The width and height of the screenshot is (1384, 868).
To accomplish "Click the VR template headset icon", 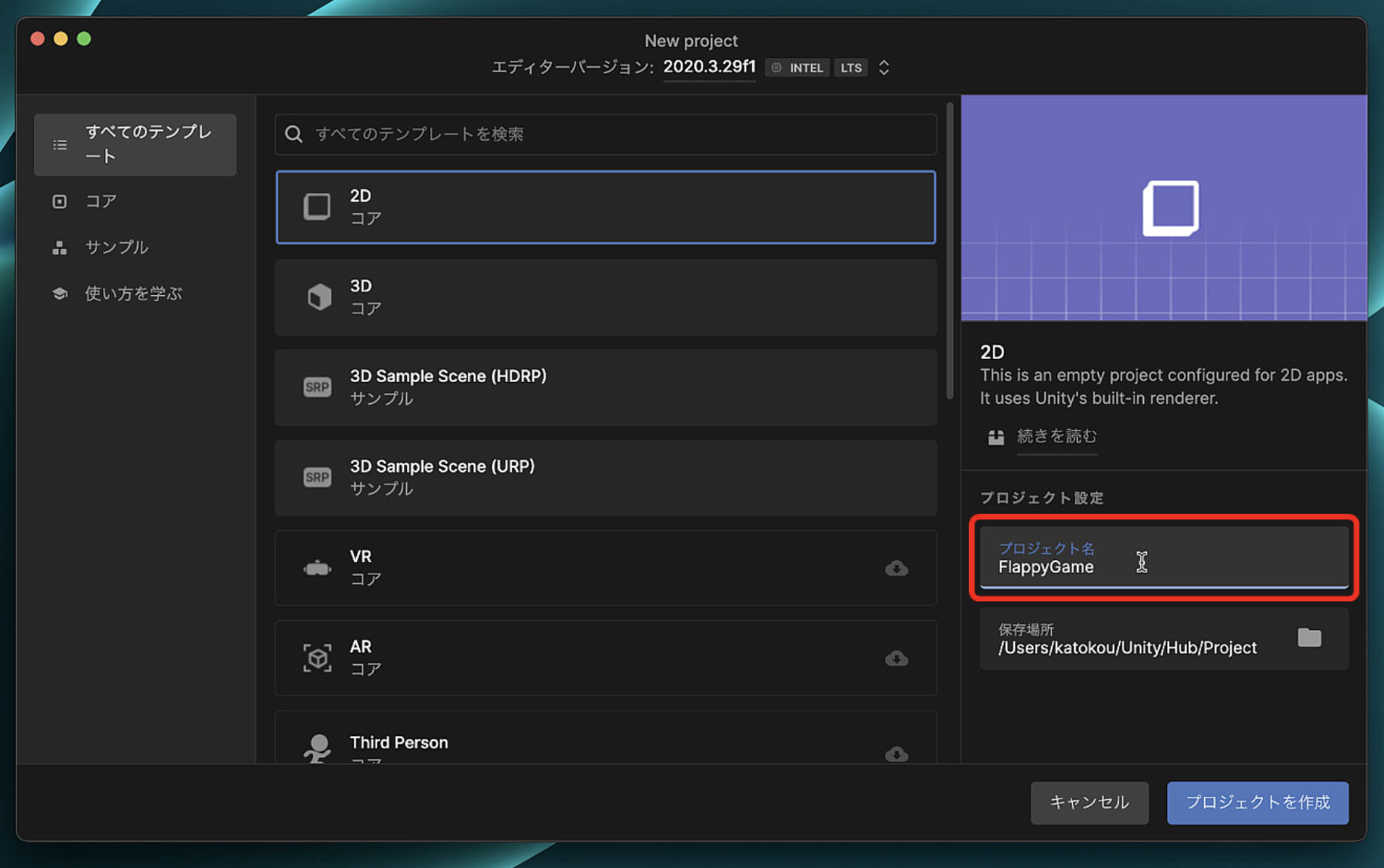I will point(317,568).
